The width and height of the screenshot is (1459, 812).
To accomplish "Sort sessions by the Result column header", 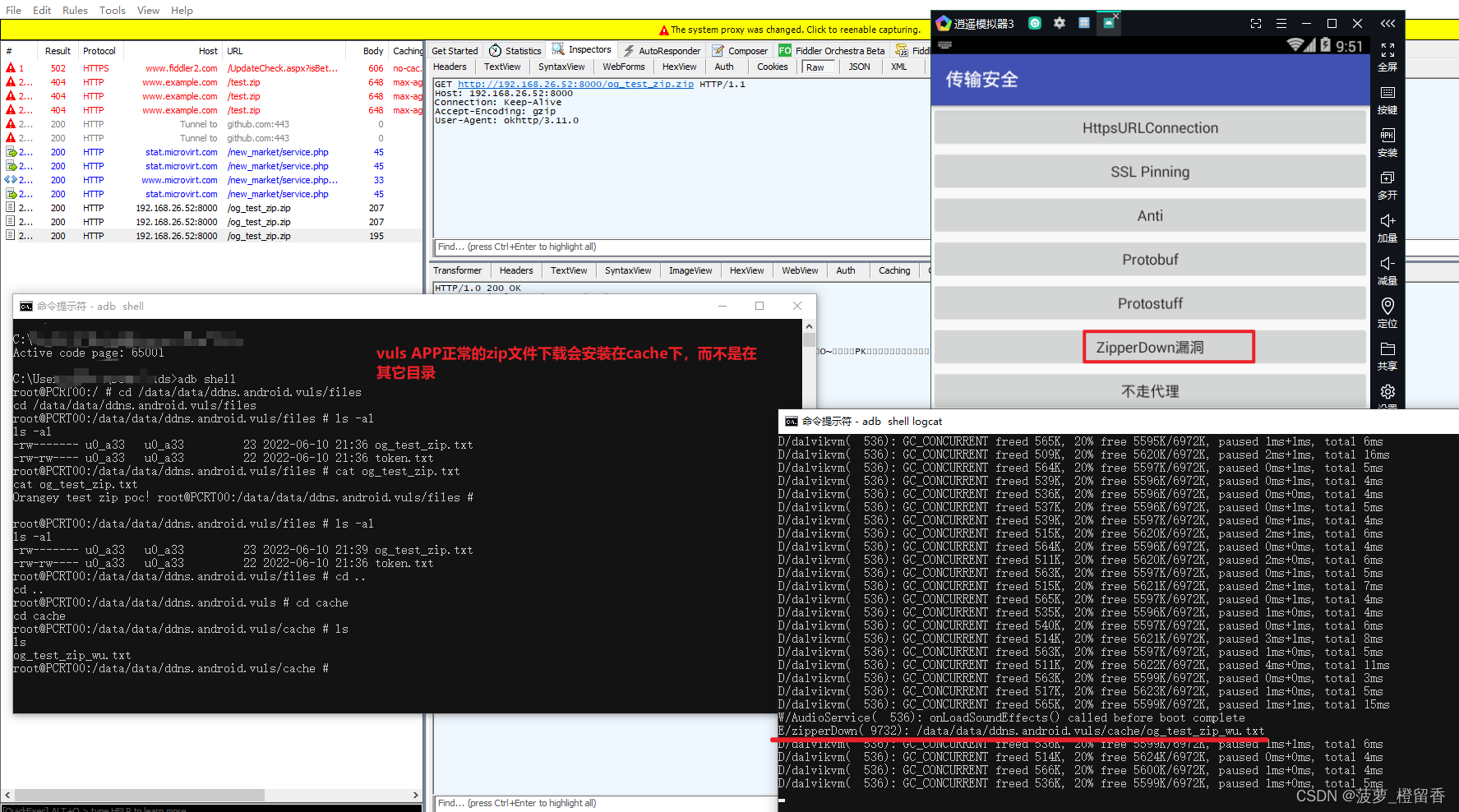I will tap(58, 51).
